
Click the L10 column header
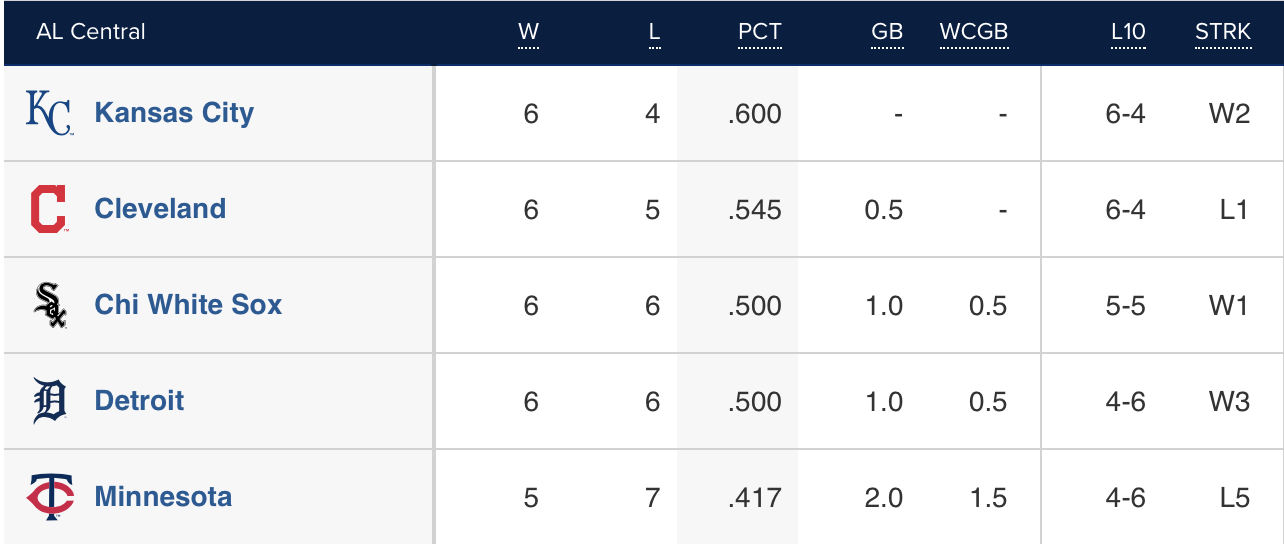pos(1128,32)
